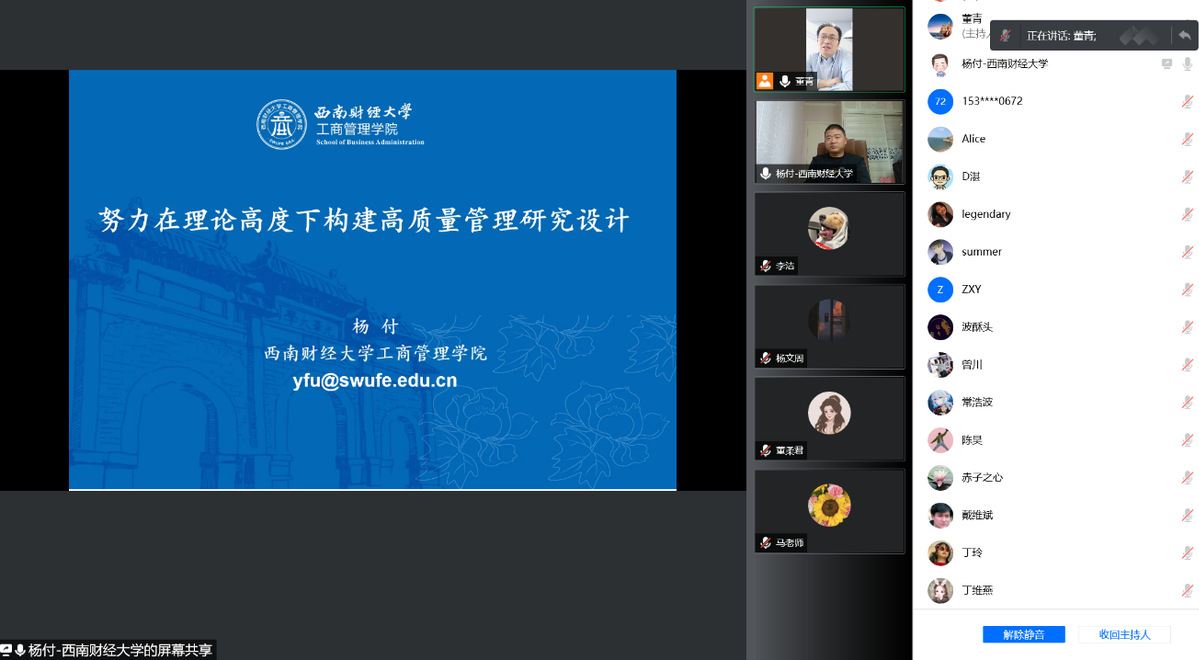Viewport: 1199px width, 660px height.
Task: Click the avatar of participant 戴维斌
Action: coord(939,515)
